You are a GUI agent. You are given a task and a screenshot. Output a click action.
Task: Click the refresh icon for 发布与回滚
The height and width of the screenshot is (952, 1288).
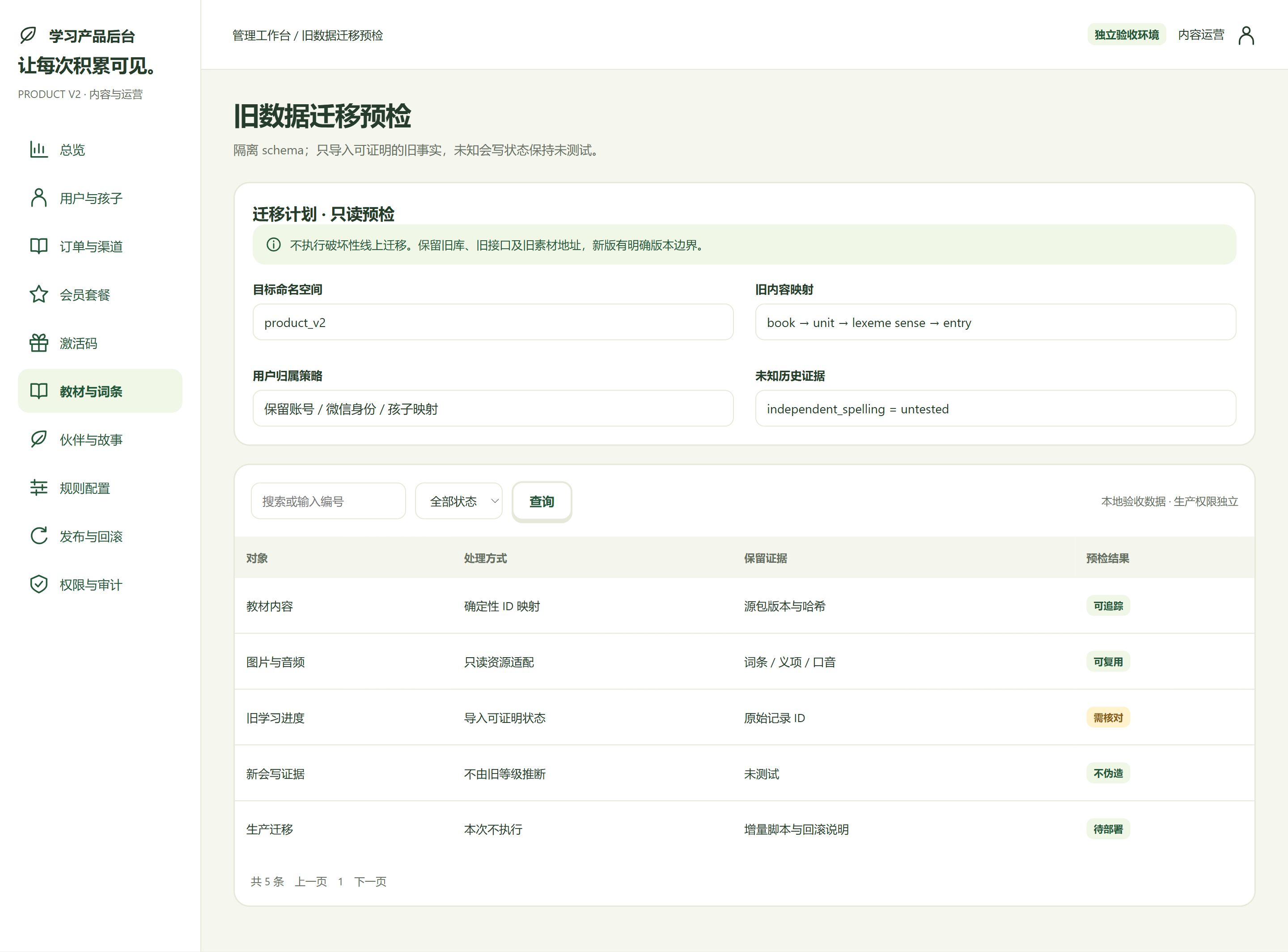point(38,536)
